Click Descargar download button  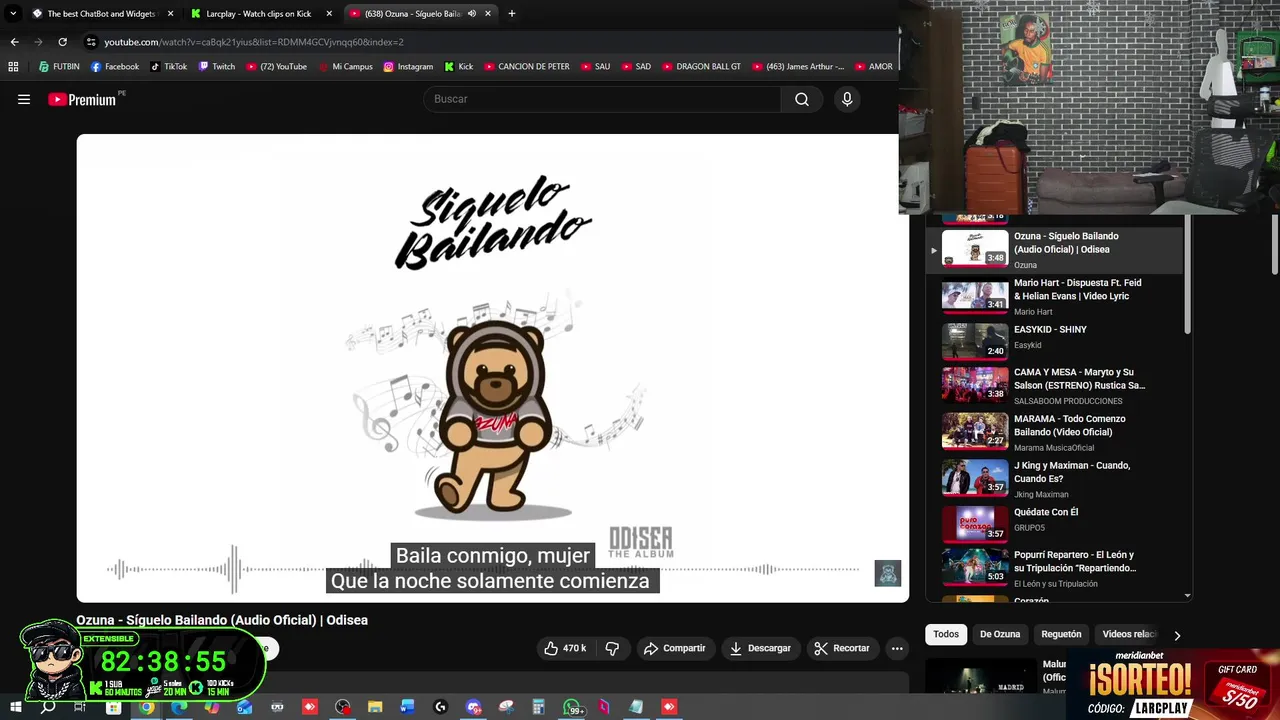(x=760, y=648)
